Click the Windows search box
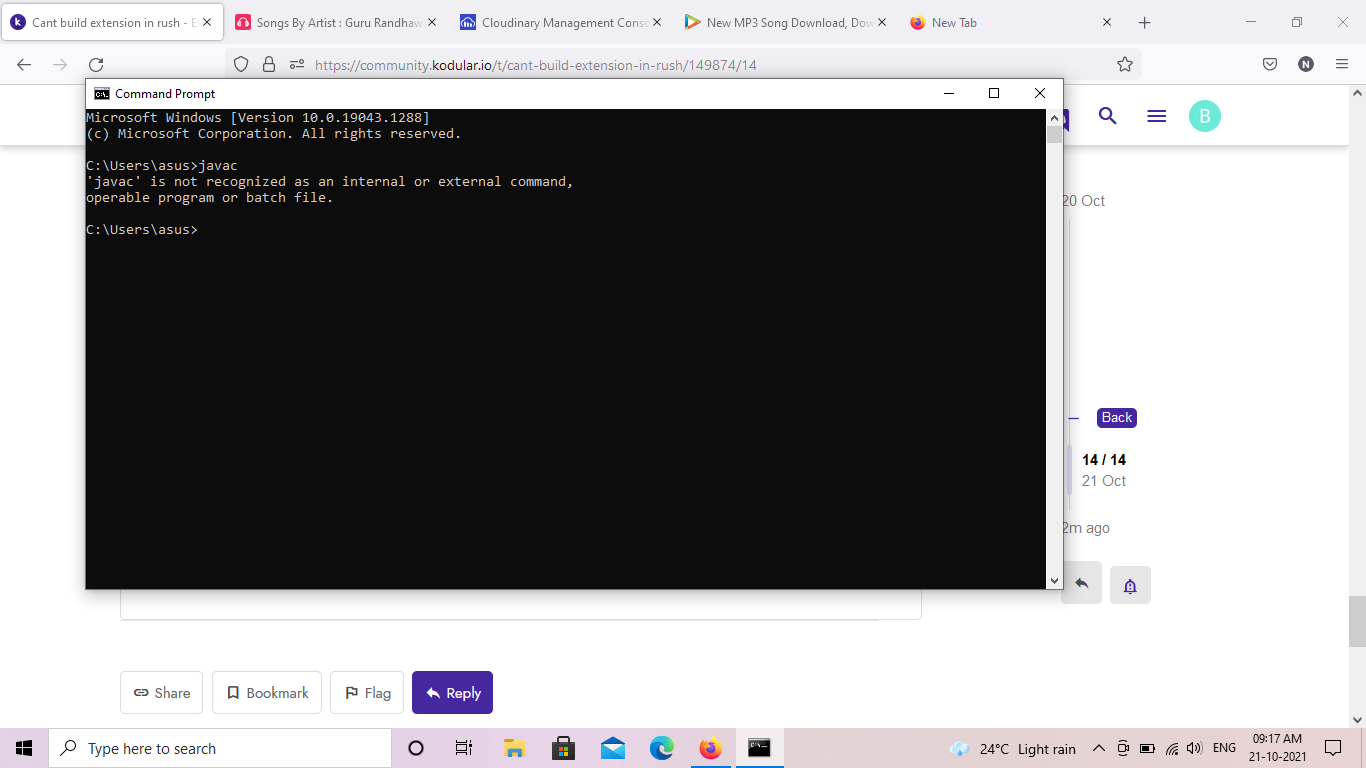This screenshot has height=768, width=1366. pyautogui.click(x=220, y=748)
